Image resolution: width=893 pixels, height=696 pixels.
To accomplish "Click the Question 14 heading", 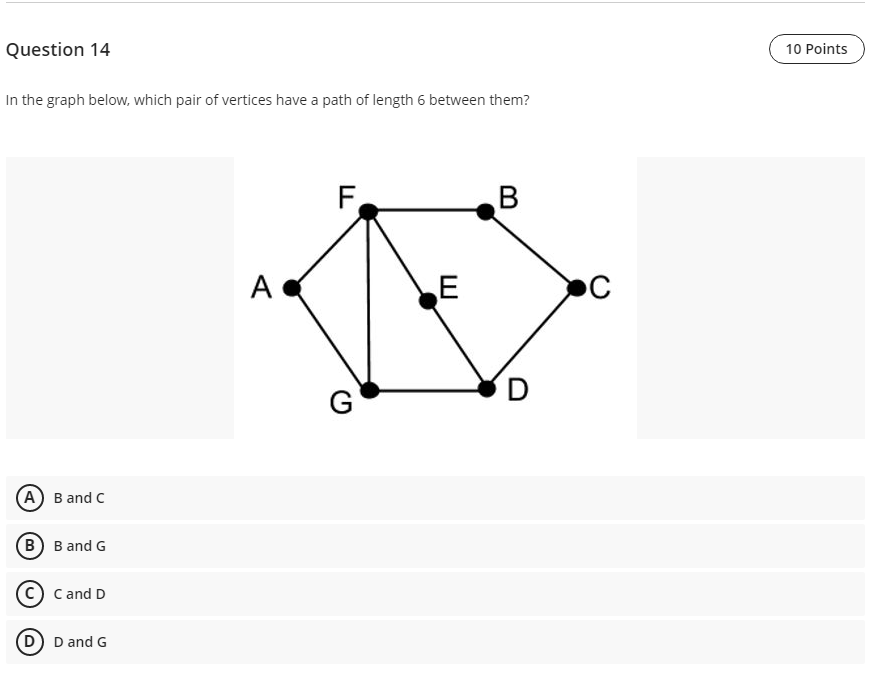I will (58, 49).
